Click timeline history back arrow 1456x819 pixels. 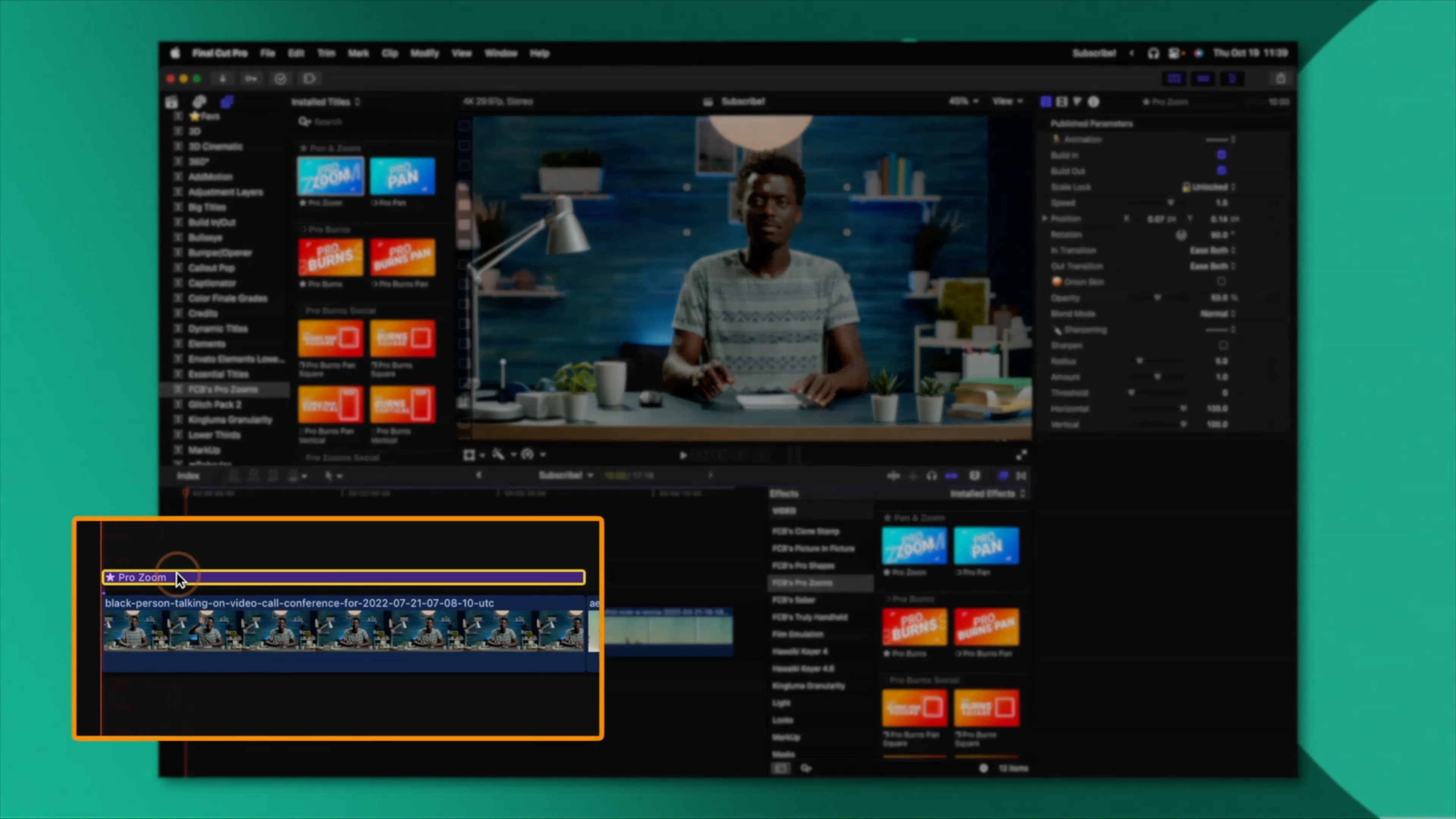(478, 475)
